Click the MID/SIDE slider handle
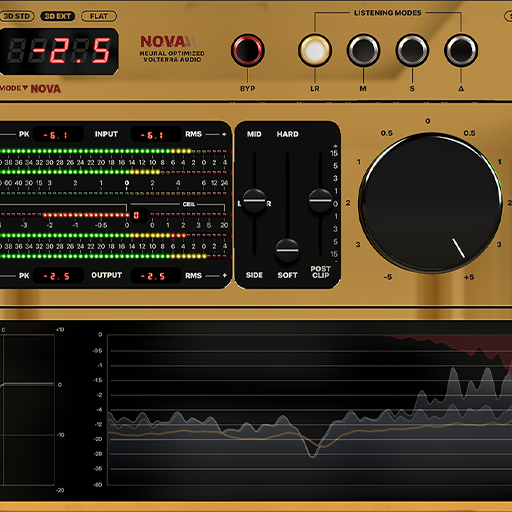The width and height of the screenshot is (512, 512). 254,201
